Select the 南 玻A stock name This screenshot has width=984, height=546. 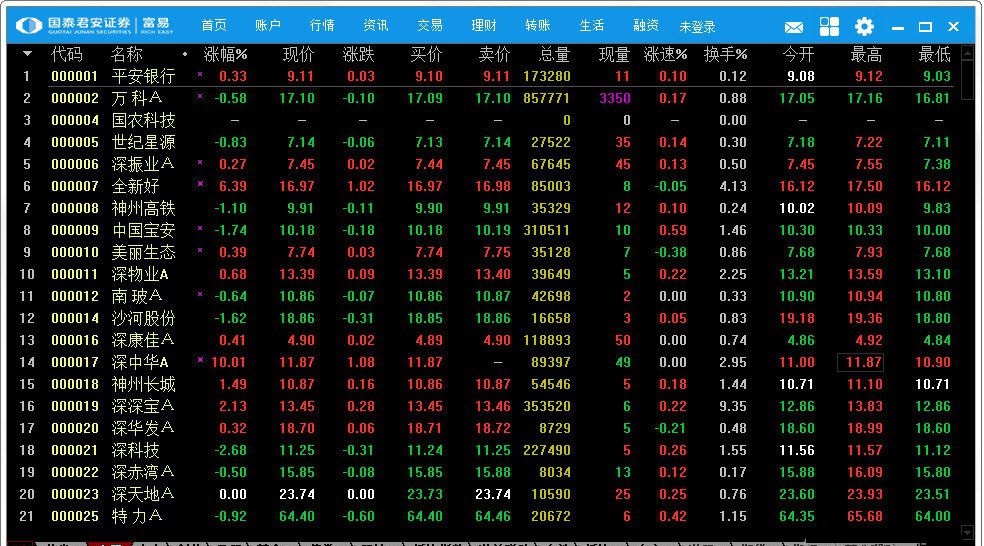(137, 296)
